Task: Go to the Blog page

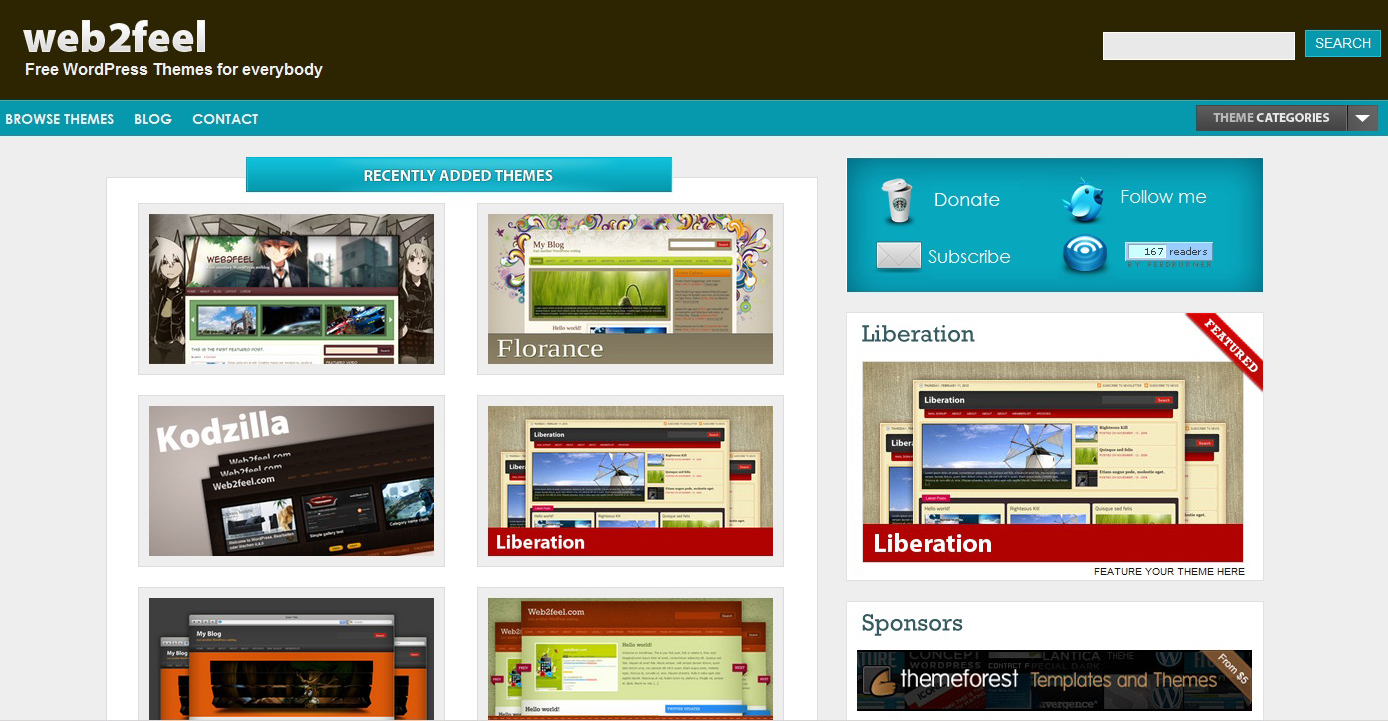Action: pyautogui.click(x=153, y=119)
